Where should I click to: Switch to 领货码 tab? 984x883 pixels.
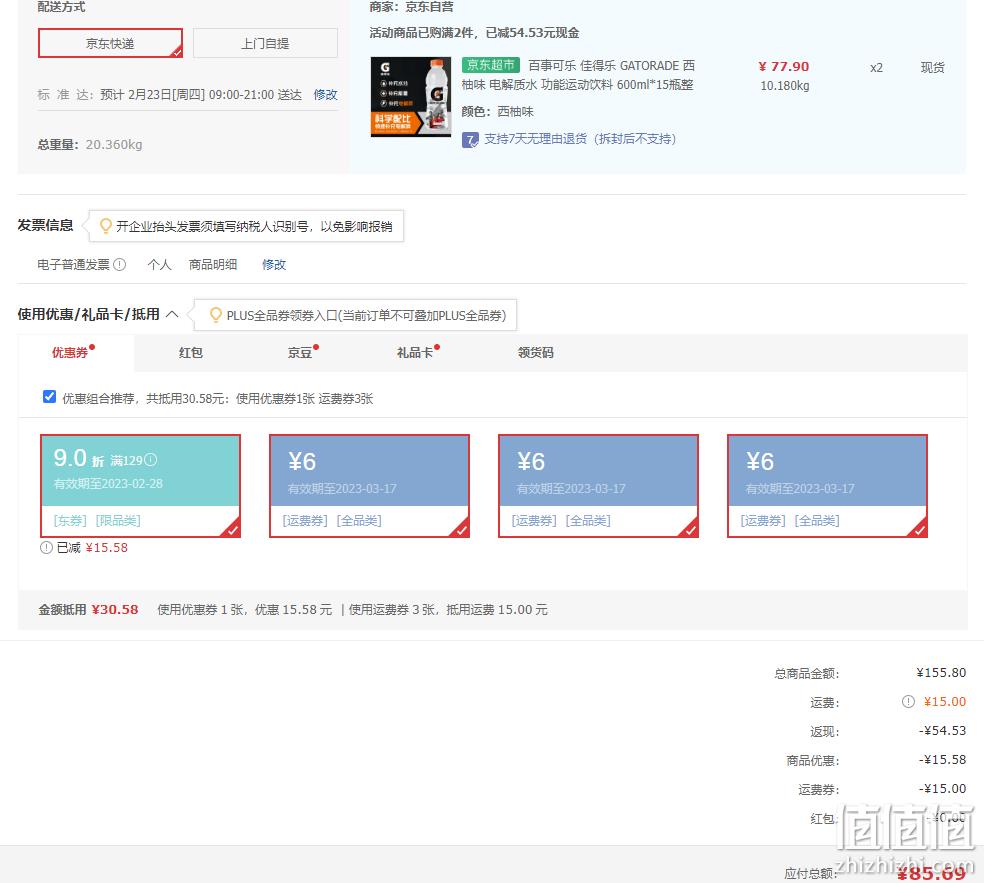[535, 353]
